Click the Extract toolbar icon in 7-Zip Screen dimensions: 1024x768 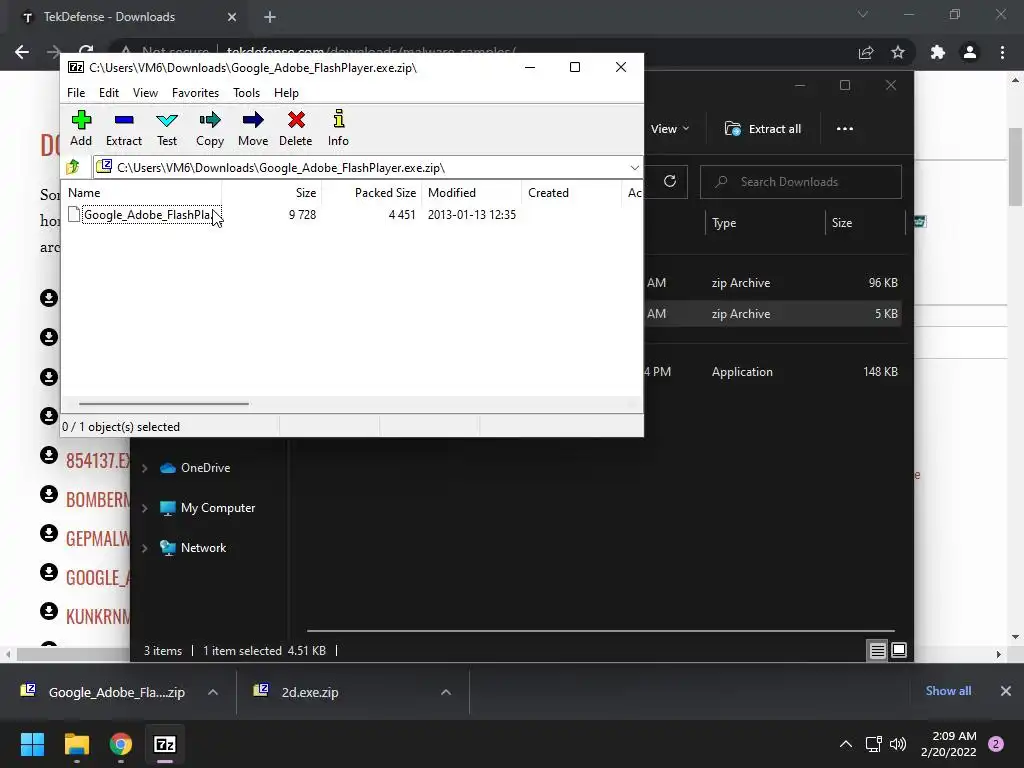click(123, 129)
